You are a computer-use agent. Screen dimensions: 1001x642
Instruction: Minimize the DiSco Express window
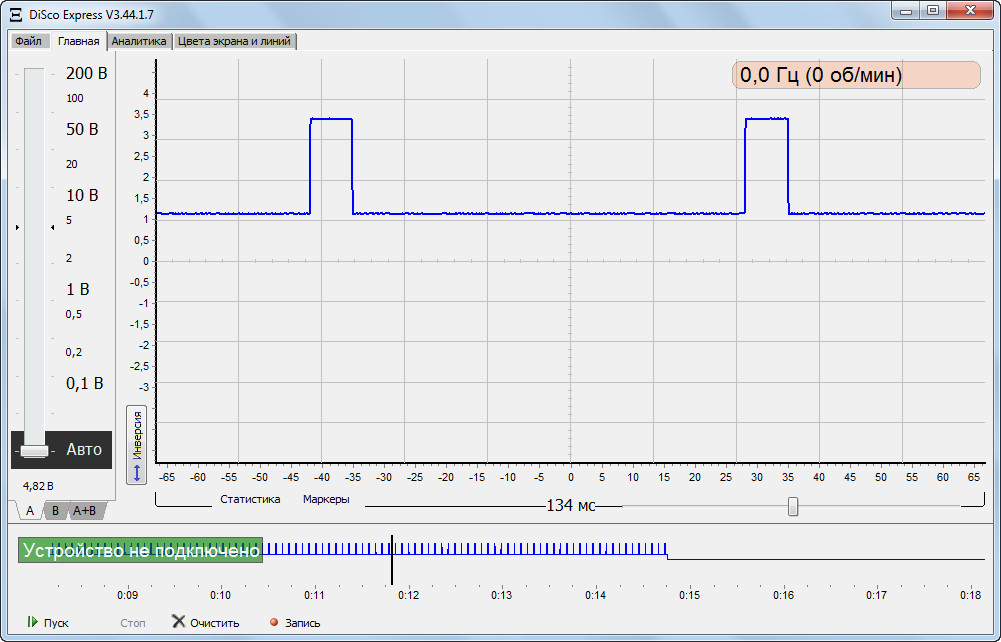906,11
